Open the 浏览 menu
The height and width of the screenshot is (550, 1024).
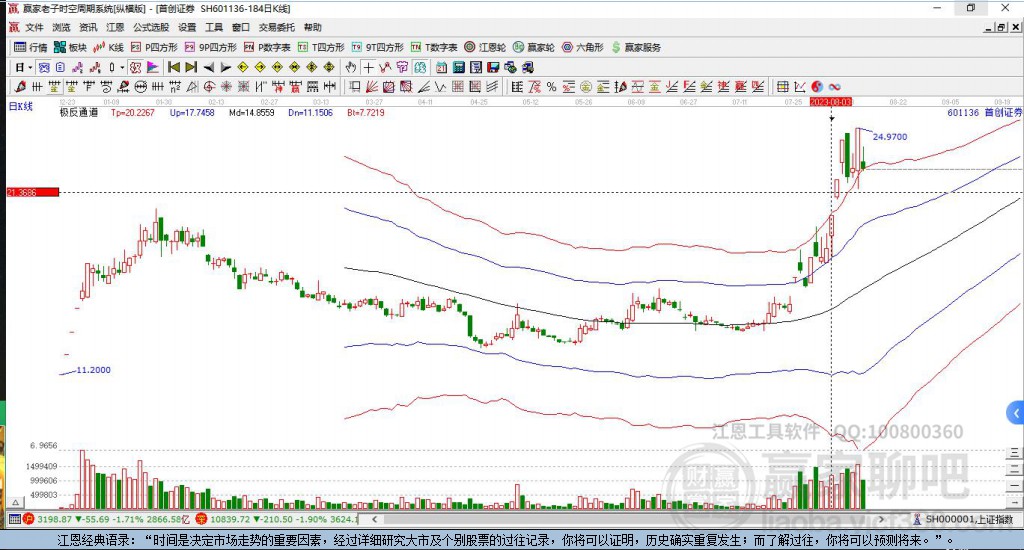pyautogui.click(x=61, y=27)
